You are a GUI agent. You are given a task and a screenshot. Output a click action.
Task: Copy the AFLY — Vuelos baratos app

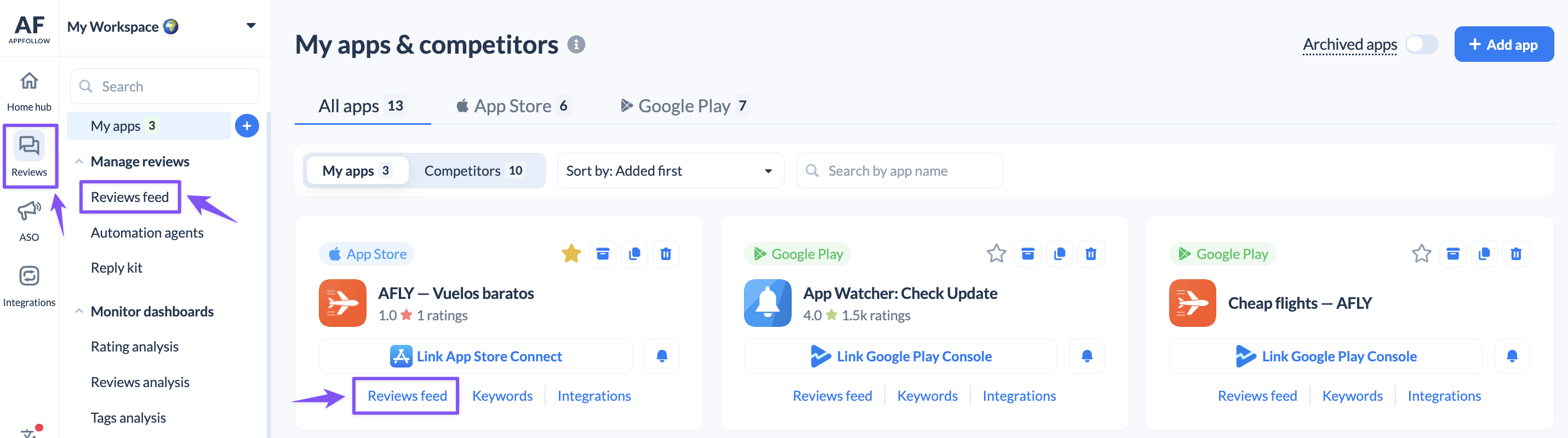634,253
